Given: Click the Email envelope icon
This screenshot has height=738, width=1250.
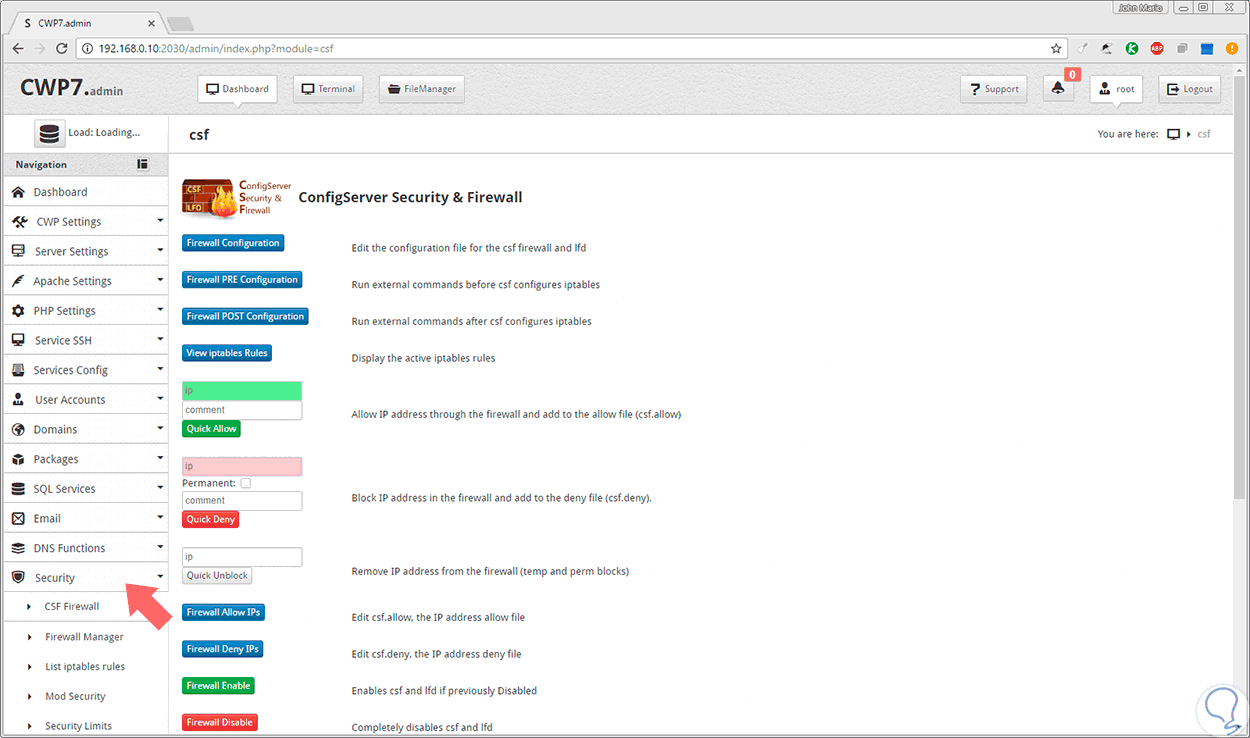Looking at the screenshot, I should pos(18,518).
